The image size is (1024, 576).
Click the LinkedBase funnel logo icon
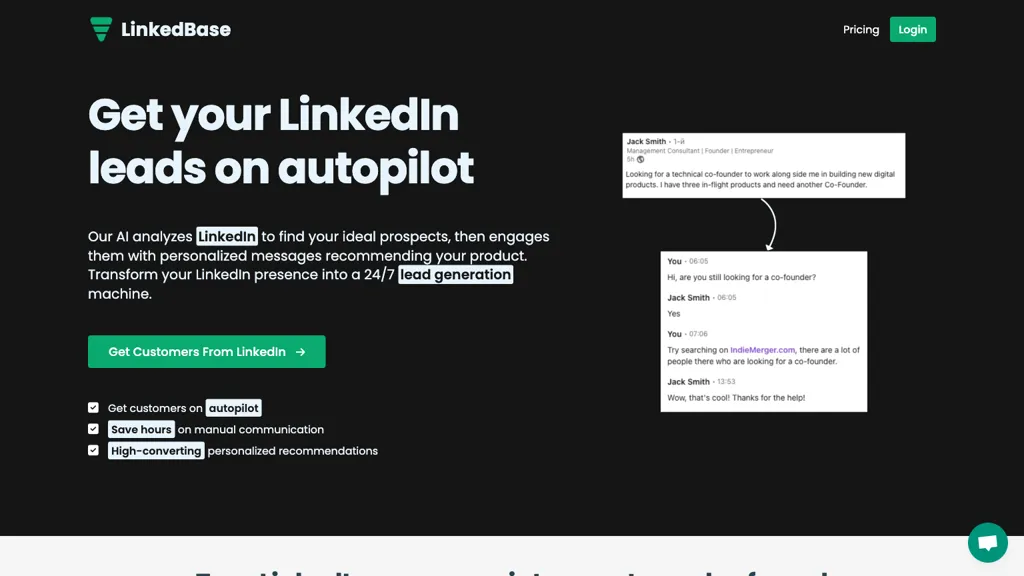tap(101, 29)
